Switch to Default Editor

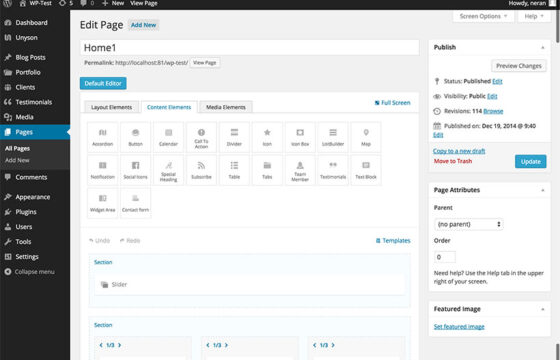pos(103,83)
